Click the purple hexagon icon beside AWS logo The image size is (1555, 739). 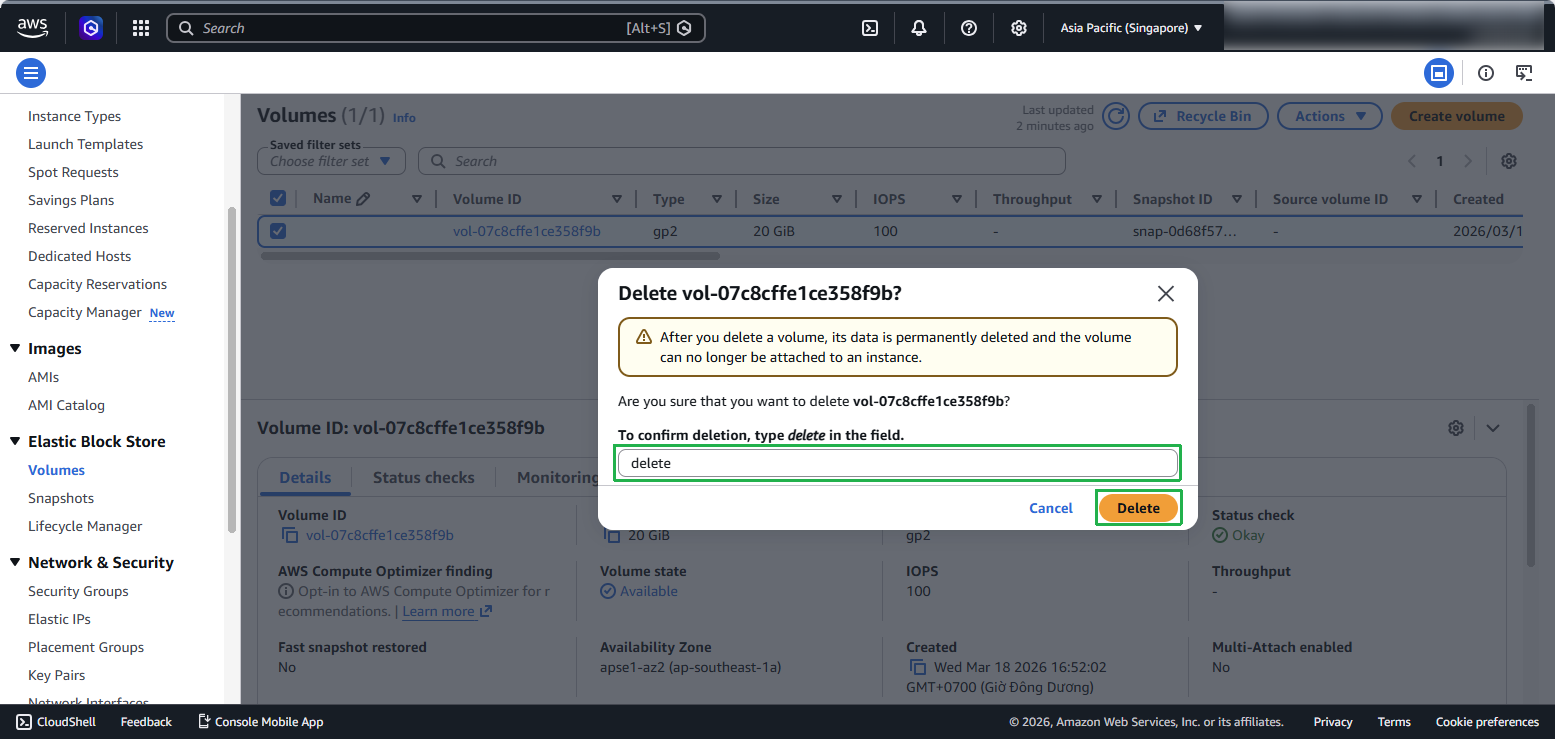click(92, 28)
